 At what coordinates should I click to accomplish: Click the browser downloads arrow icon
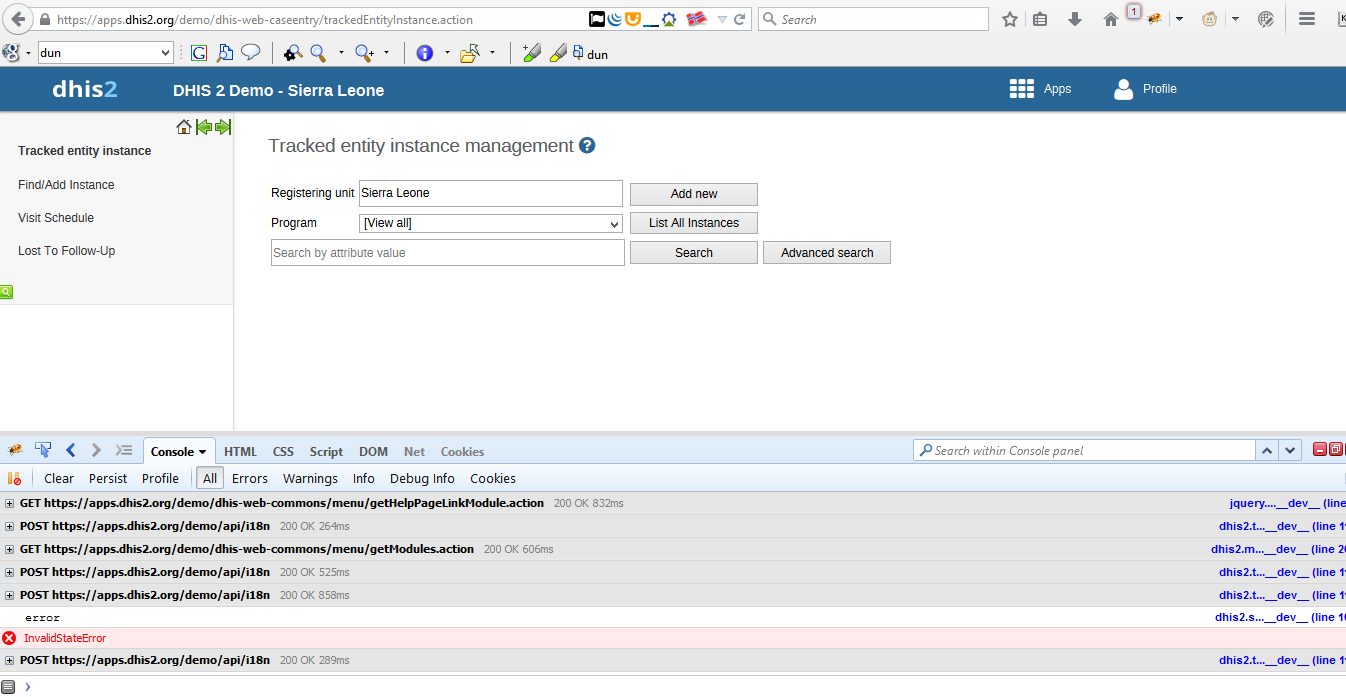point(1075,19)
